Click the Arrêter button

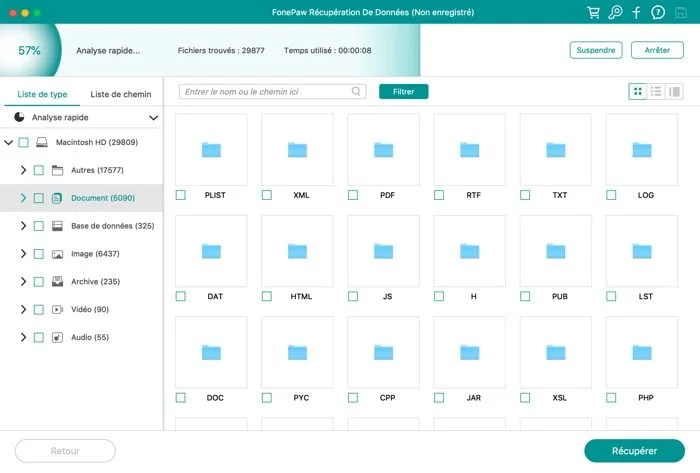click(x=657, y=50)
